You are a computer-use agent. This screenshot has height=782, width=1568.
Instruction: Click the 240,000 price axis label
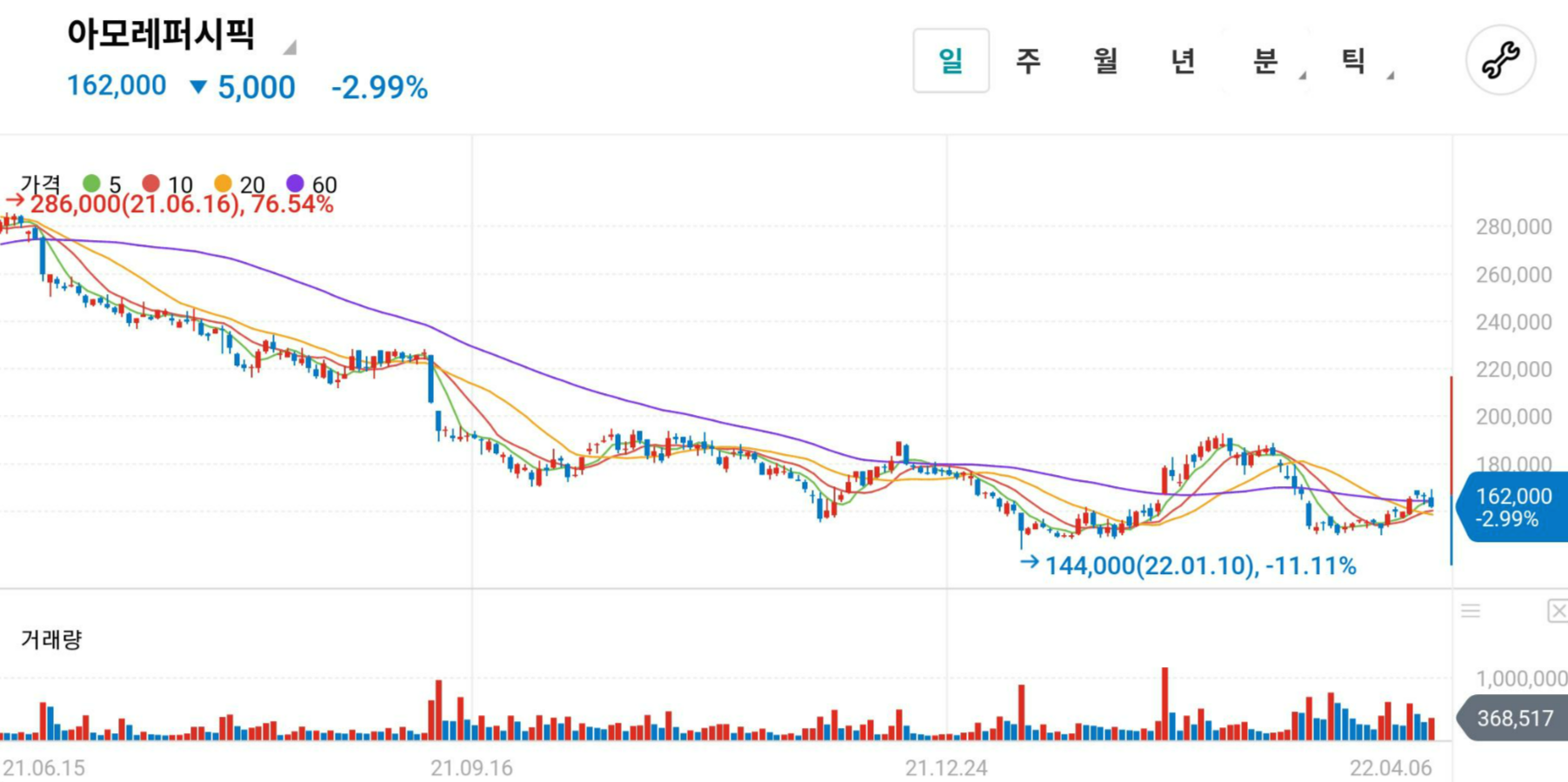1513,322
